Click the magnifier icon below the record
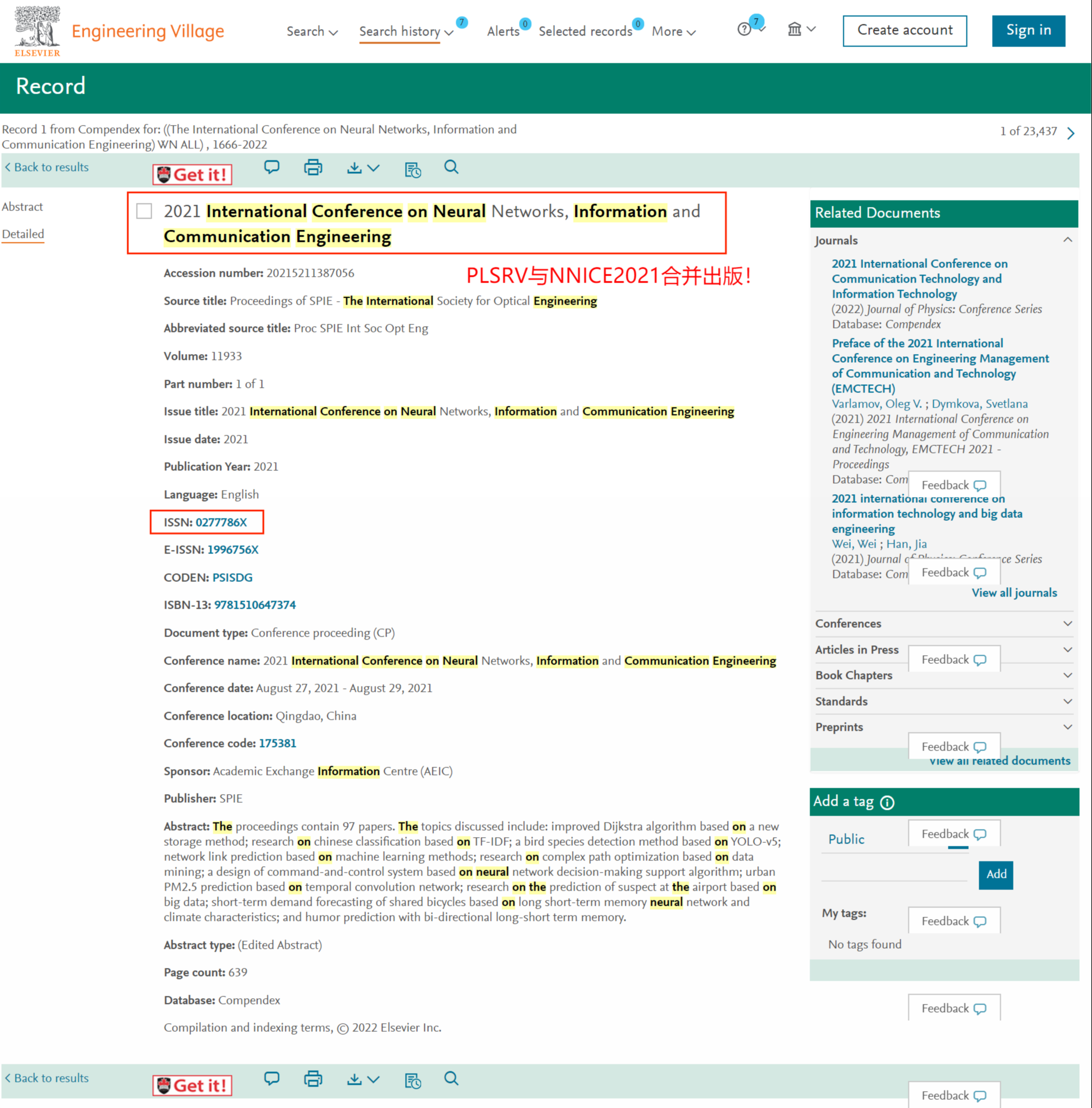1092x1108 pixels. [x=452, y=1078]
